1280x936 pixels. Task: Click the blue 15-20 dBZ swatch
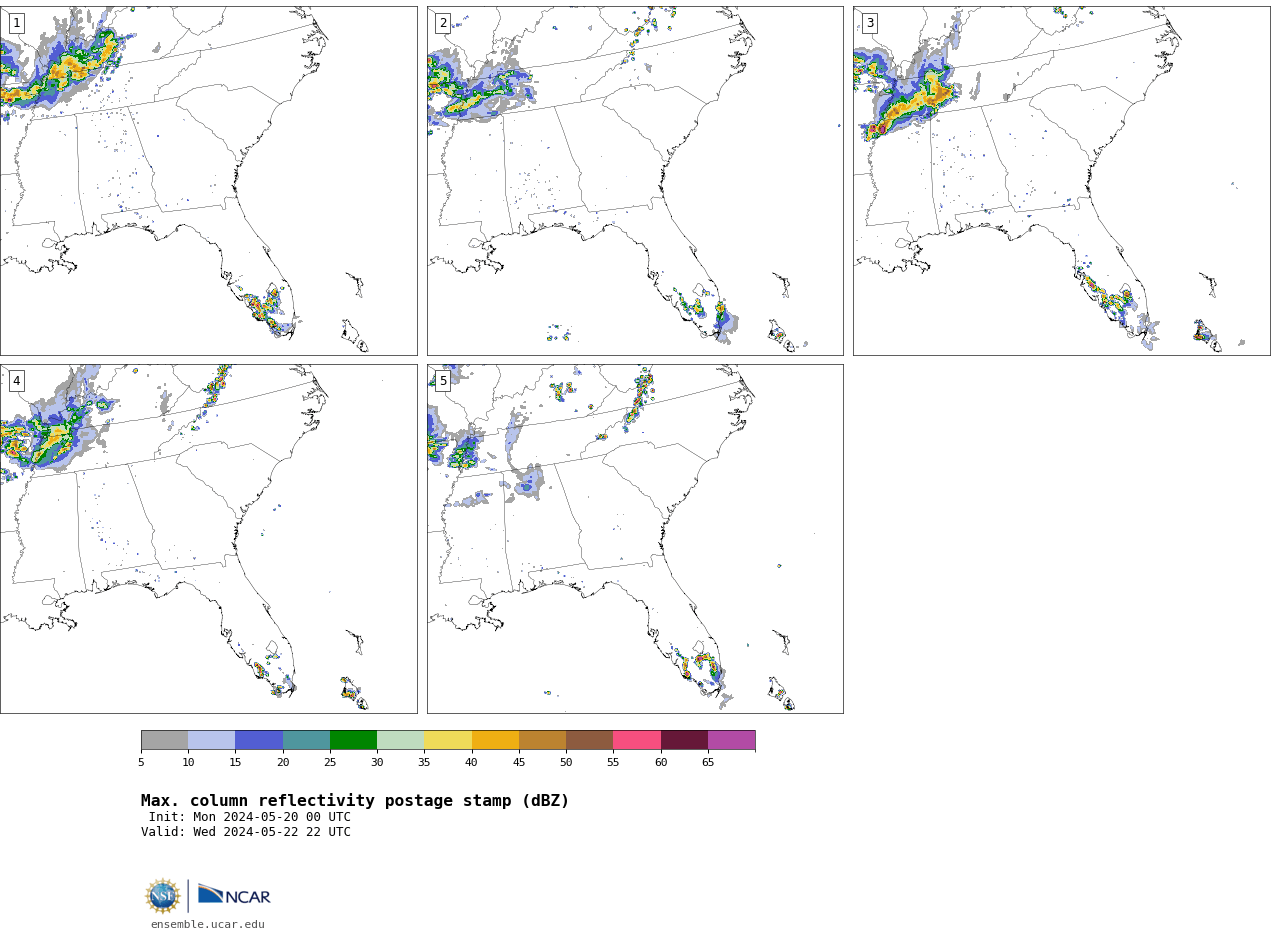[259, 740]
